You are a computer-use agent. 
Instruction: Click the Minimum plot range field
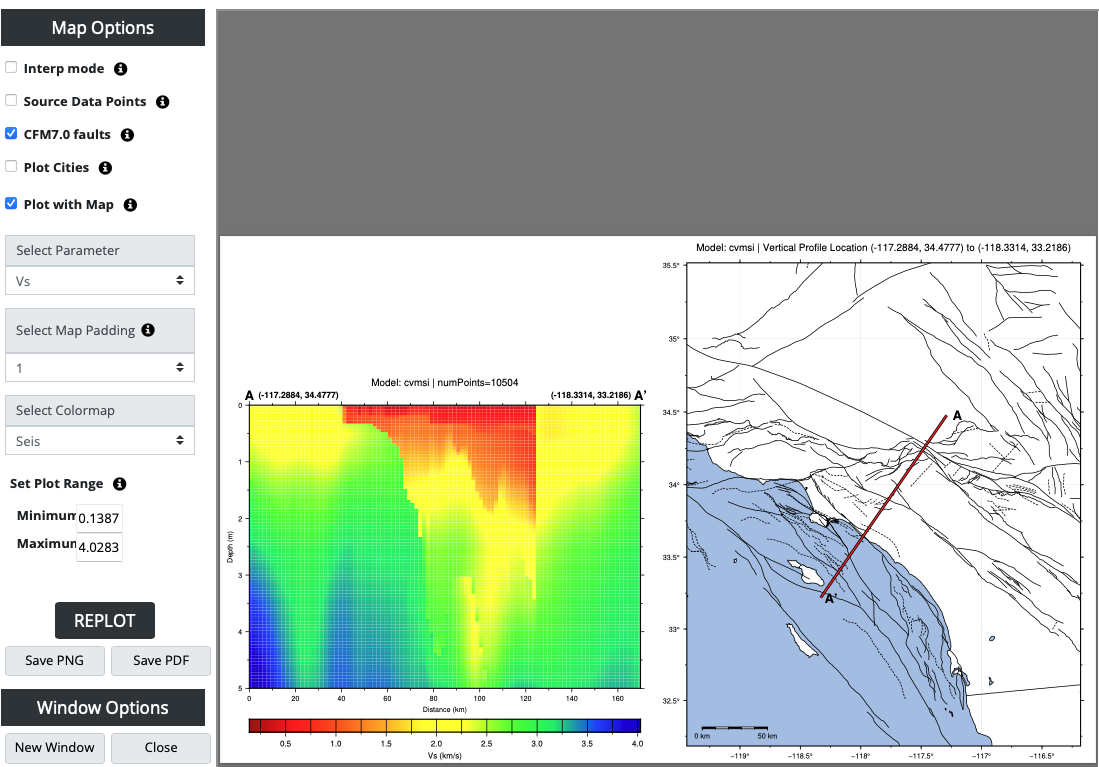click(x=99, y=518)
